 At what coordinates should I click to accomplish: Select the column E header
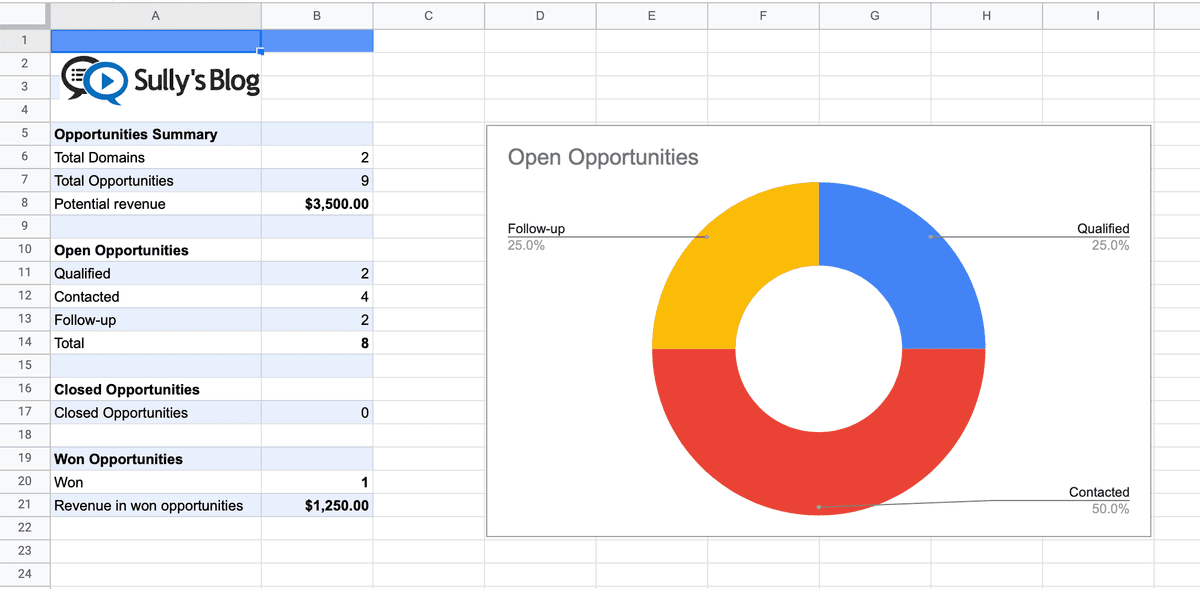pyautogui.click(x=651, y=15)
